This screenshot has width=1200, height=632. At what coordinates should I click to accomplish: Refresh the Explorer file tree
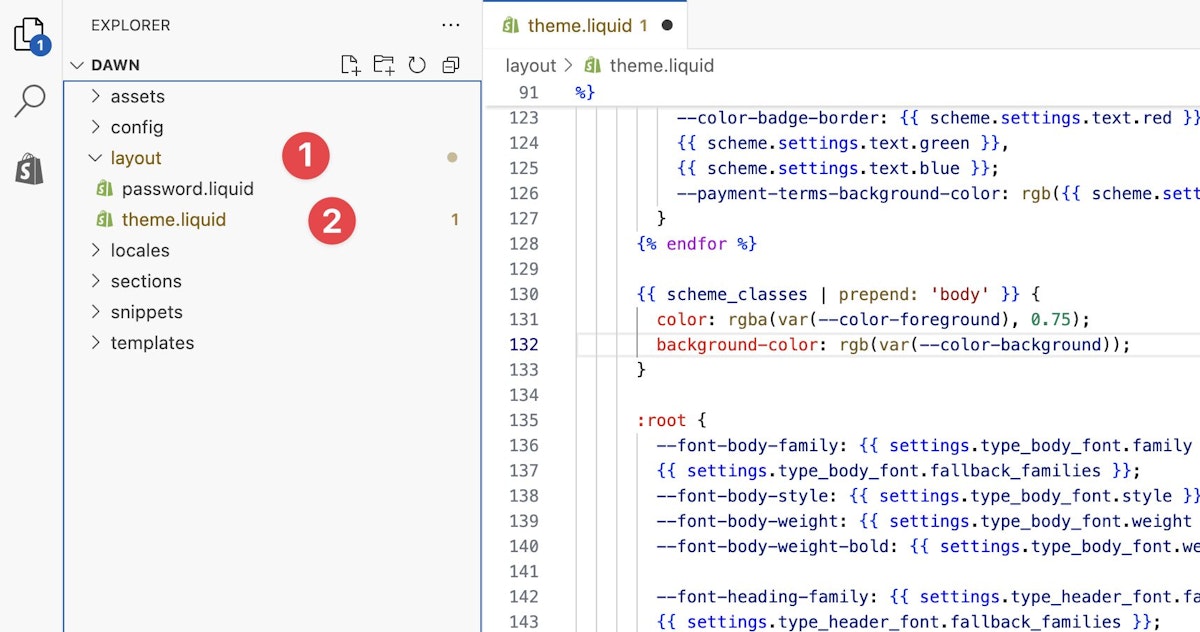point(417,65)
